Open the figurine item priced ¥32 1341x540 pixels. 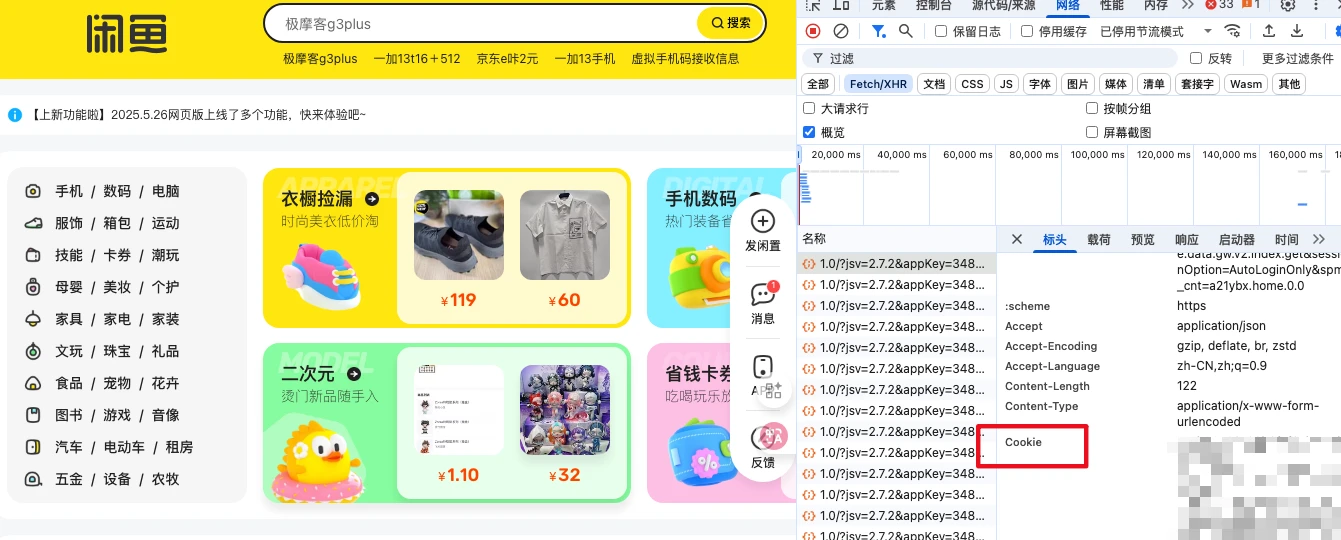(564, 409)
